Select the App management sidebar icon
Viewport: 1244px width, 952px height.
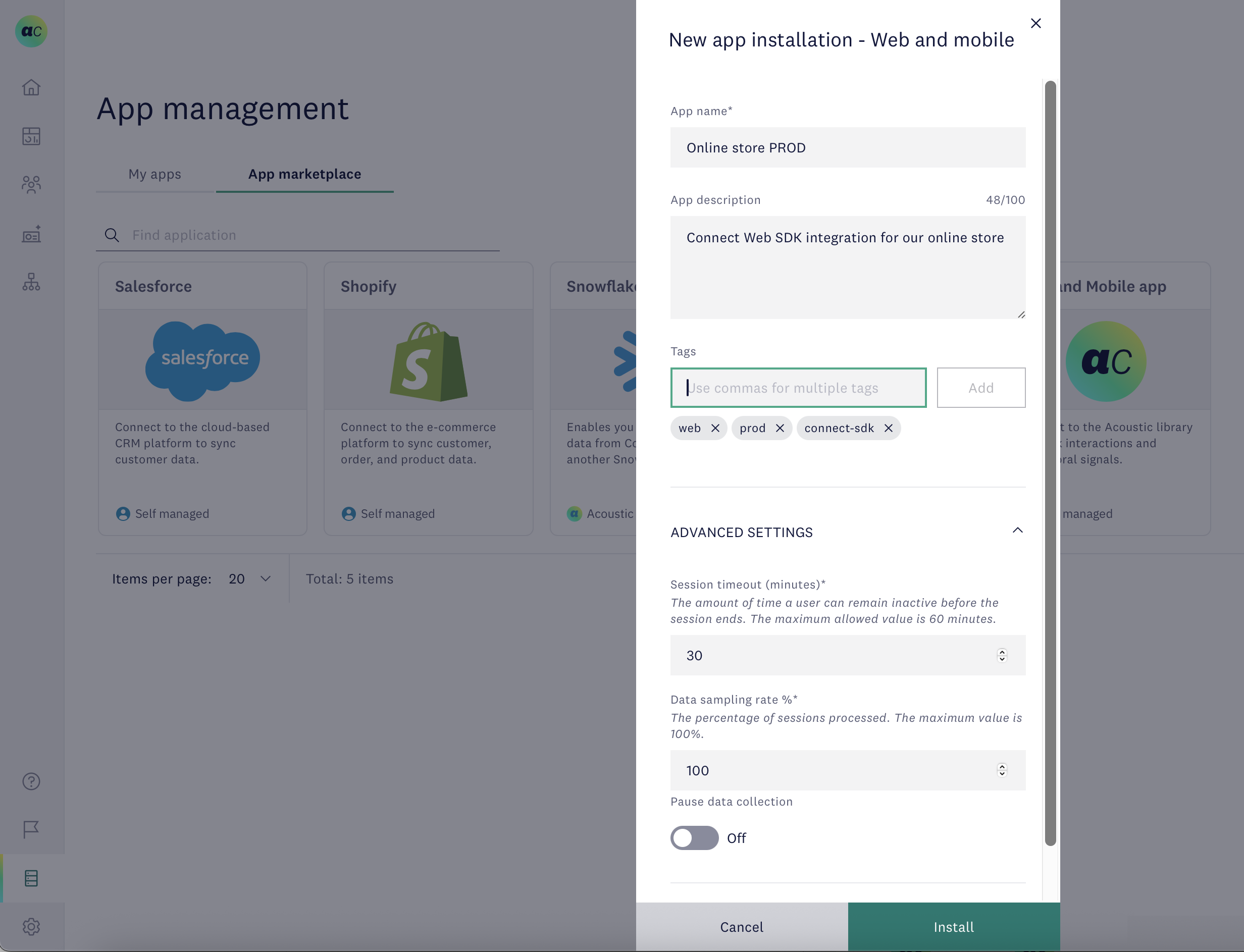[31, 878]
